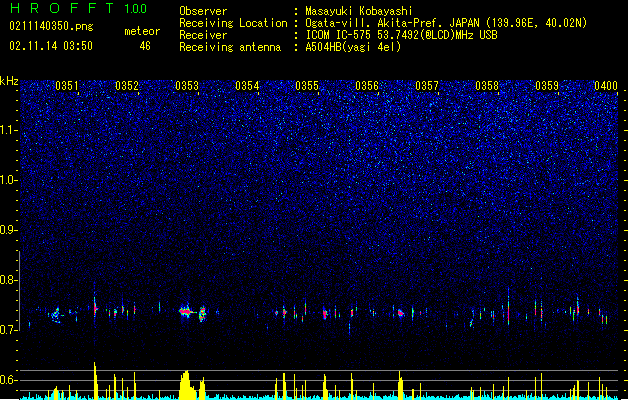Click the 0400 time marker

(606, 86)
